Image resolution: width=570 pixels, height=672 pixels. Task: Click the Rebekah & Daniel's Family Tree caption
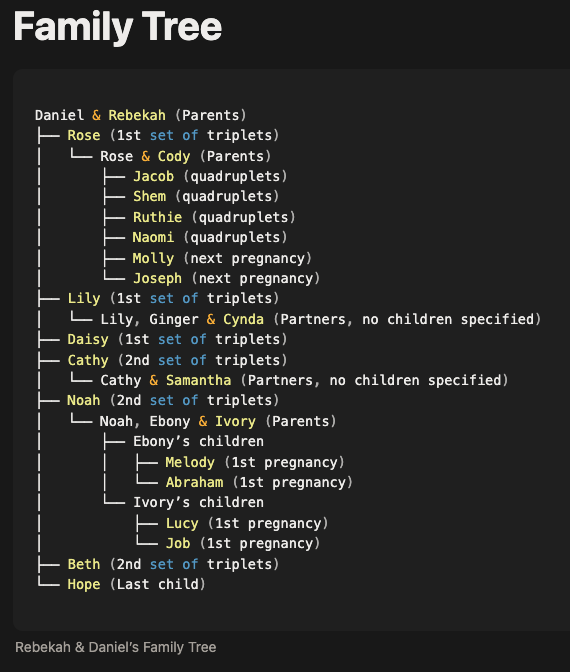(116, 647)
